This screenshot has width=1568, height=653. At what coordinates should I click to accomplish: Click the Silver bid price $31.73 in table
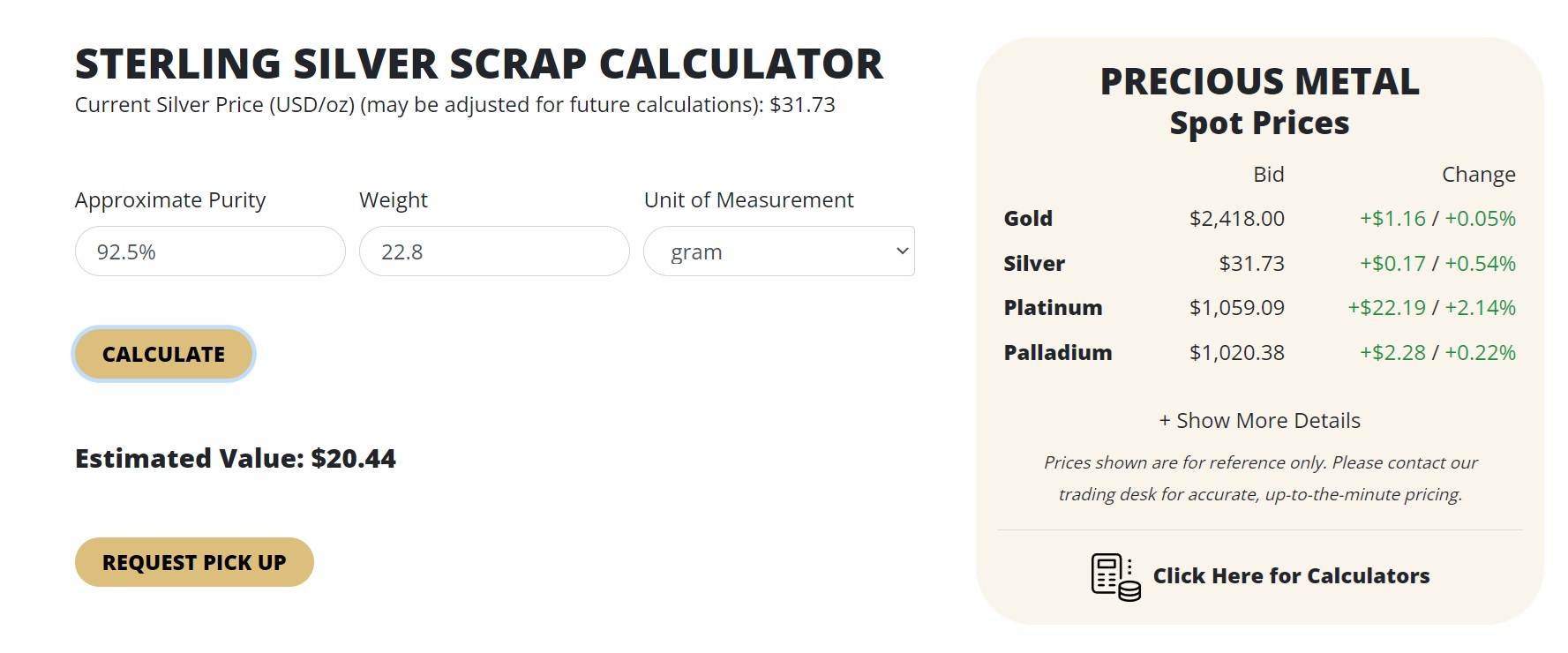[1251, 263]
